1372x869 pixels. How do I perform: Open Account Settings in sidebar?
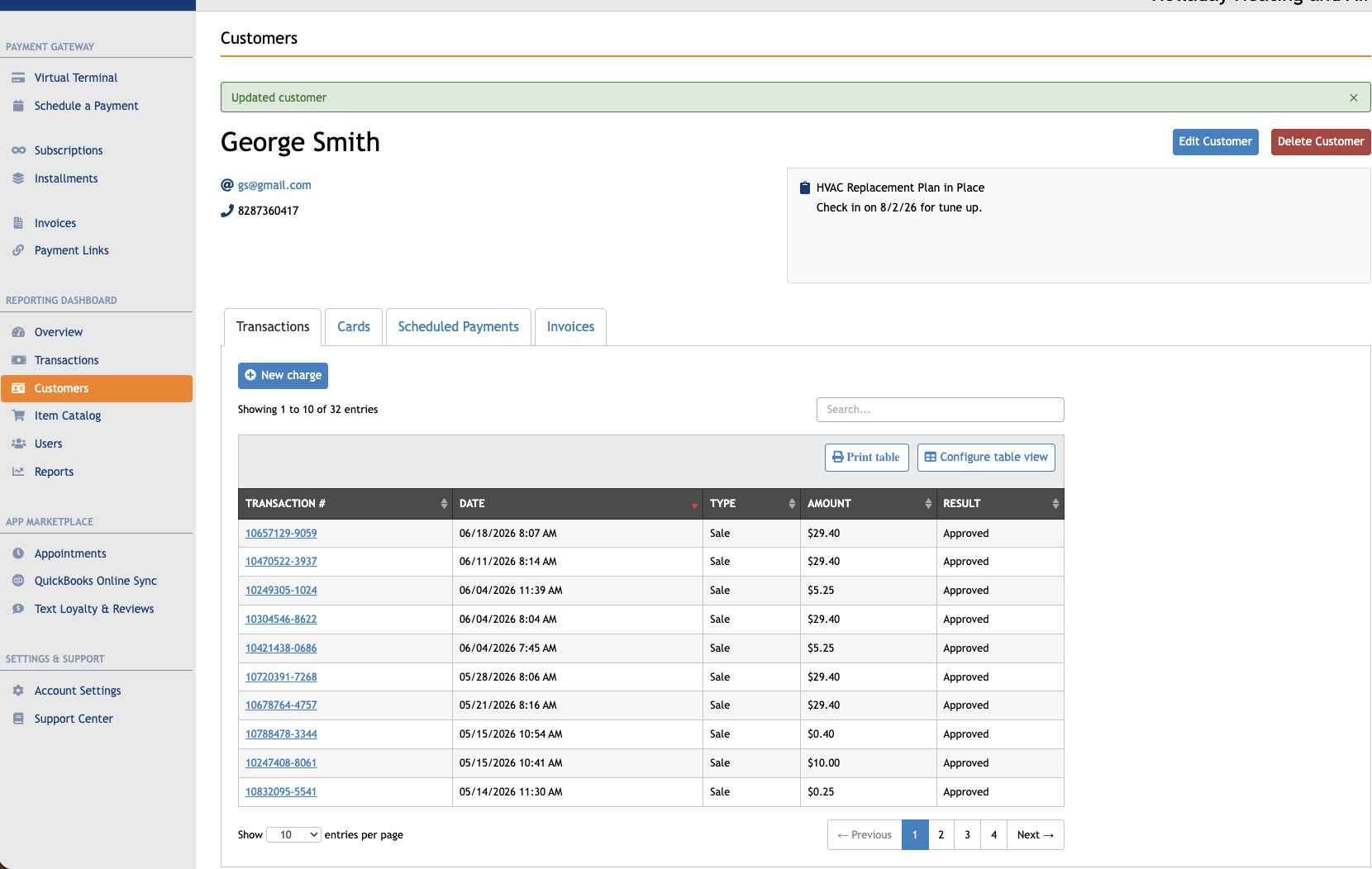[x=78, y=691]
